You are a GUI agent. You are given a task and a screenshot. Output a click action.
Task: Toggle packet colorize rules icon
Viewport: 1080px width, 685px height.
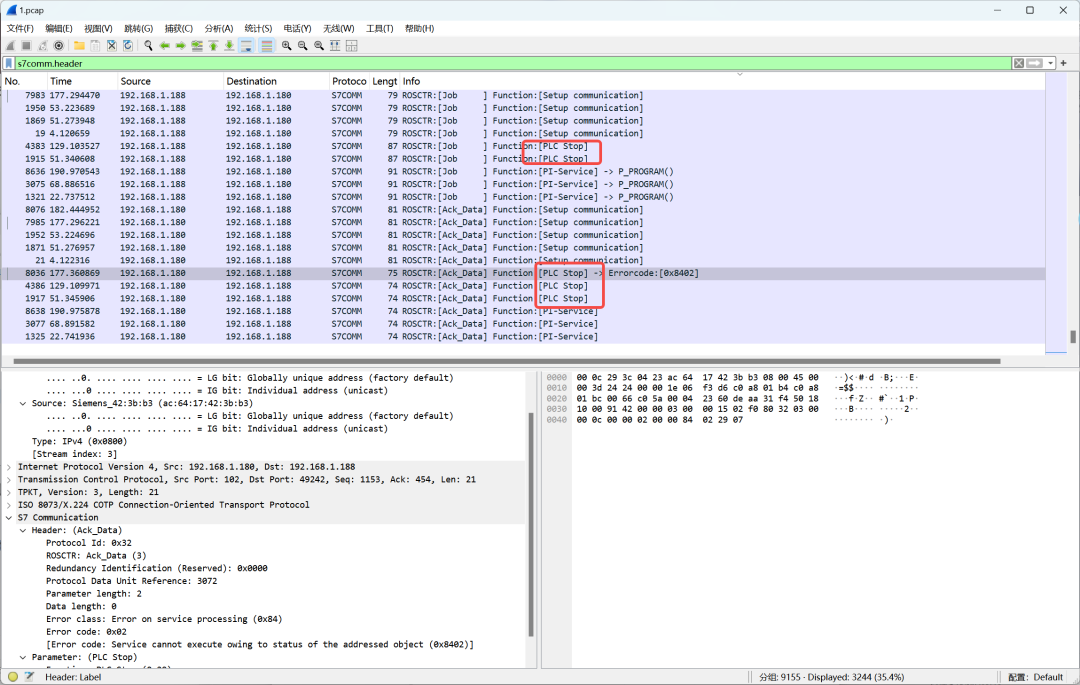pyautogui.click(x=267, y=45)
